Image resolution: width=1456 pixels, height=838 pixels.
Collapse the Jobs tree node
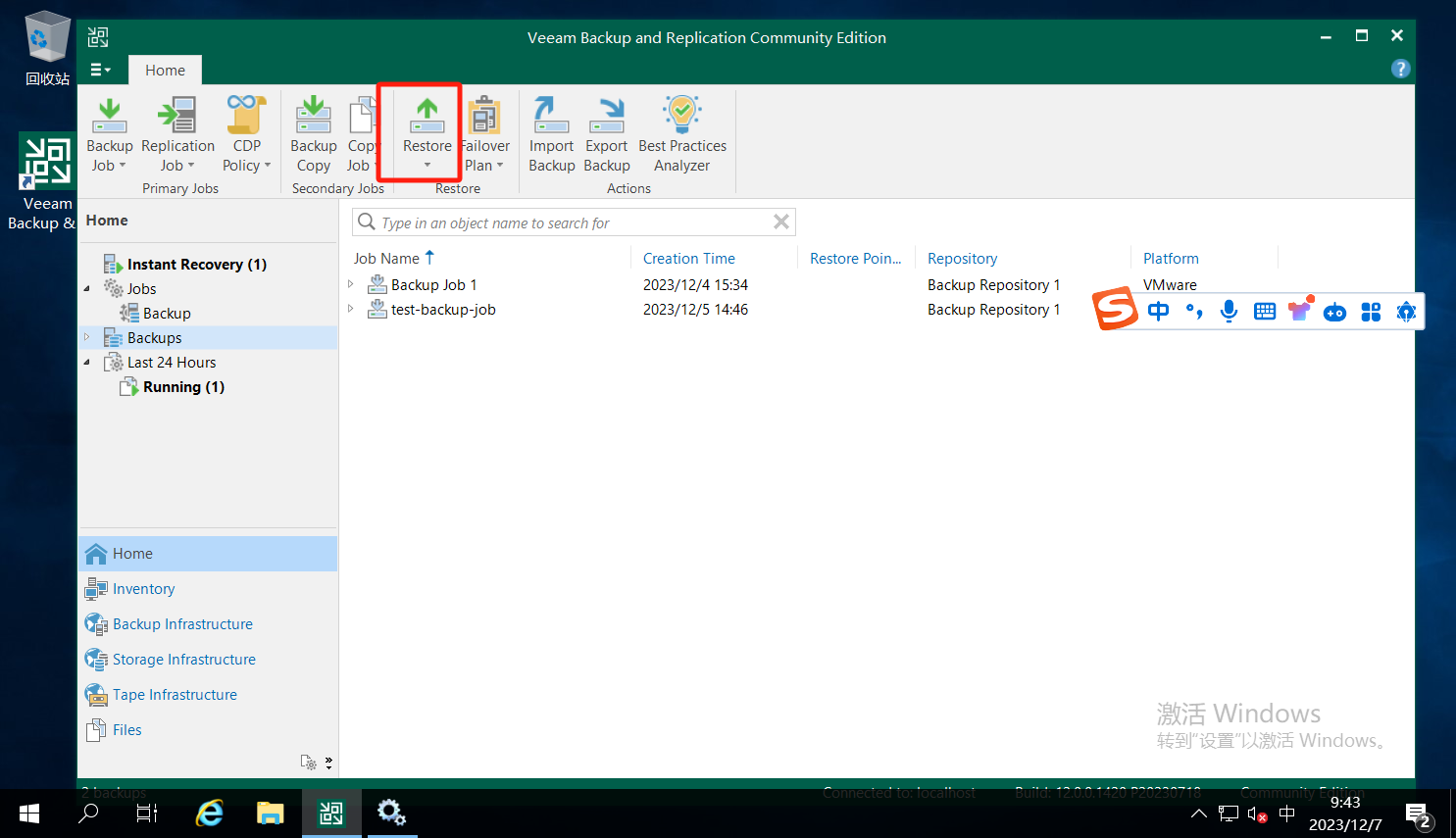[87, 288]
